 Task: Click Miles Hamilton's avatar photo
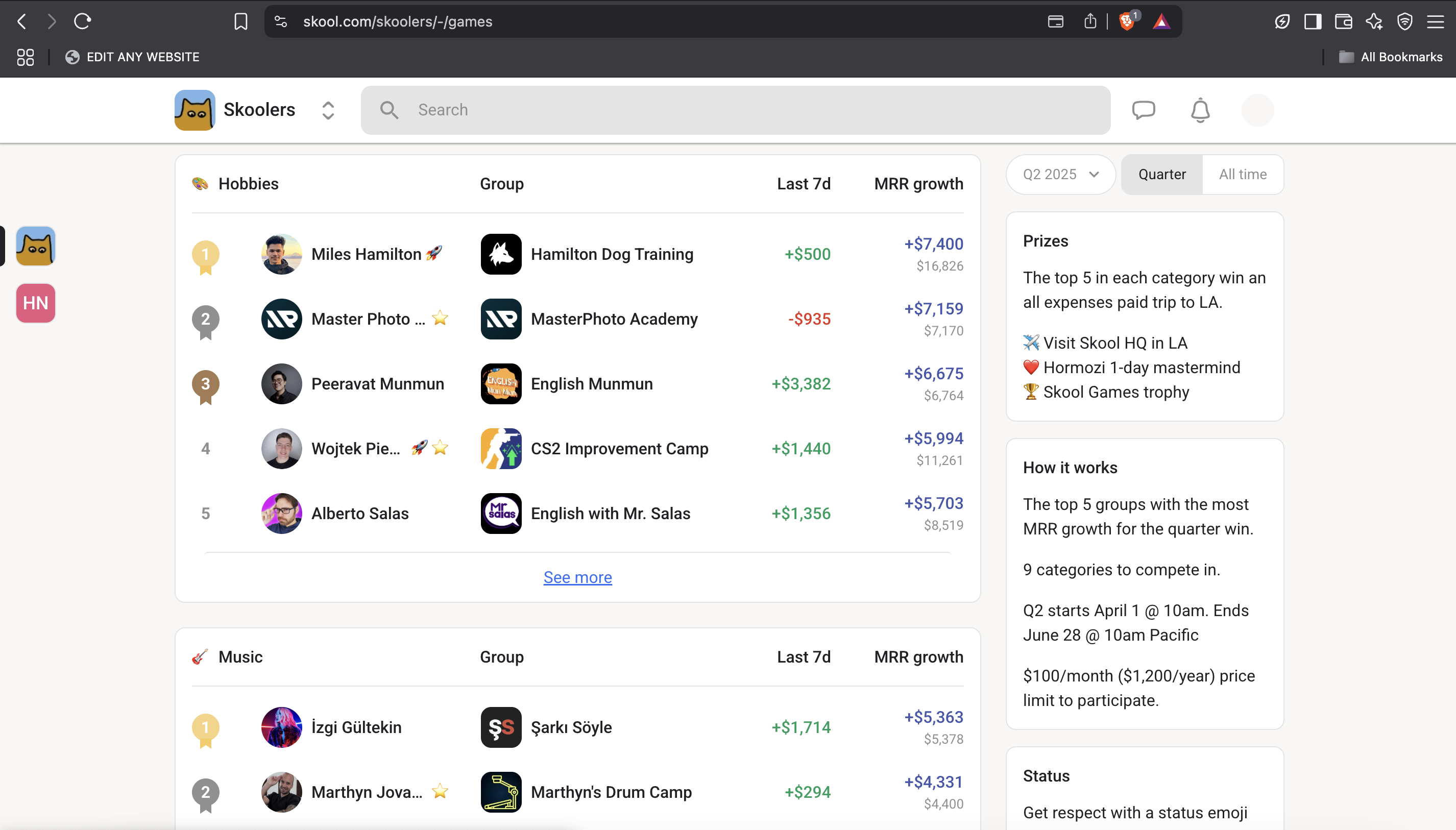pyautogui.click(x=282, y=254)
